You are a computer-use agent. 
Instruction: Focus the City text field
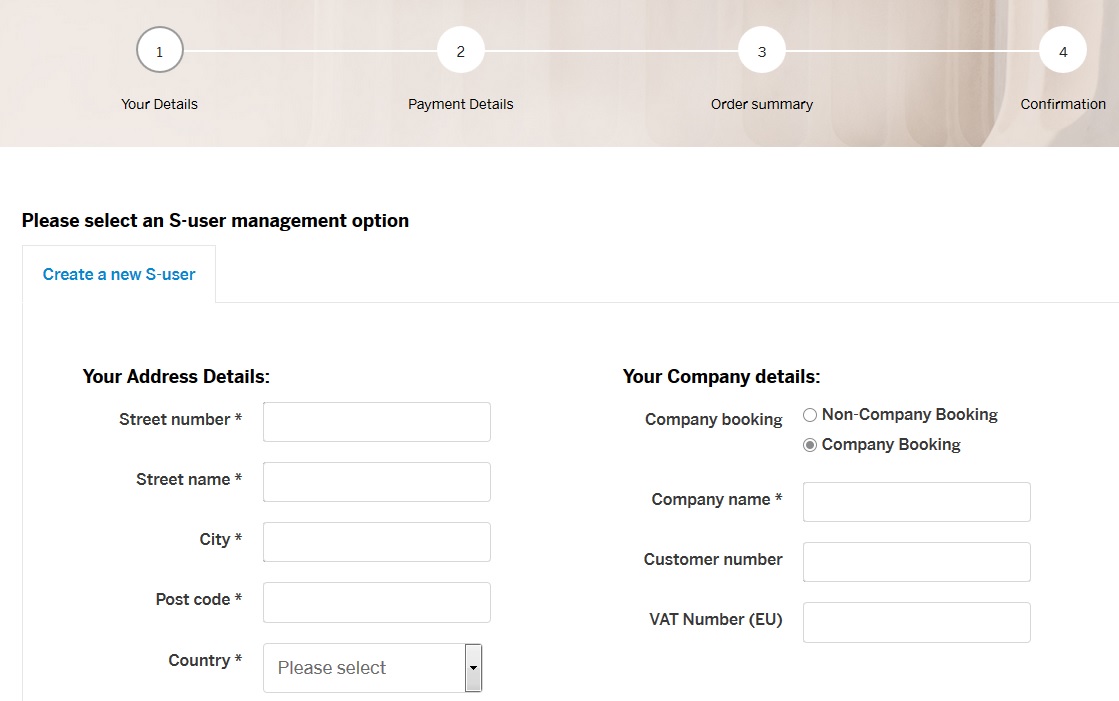coord(377,542)
